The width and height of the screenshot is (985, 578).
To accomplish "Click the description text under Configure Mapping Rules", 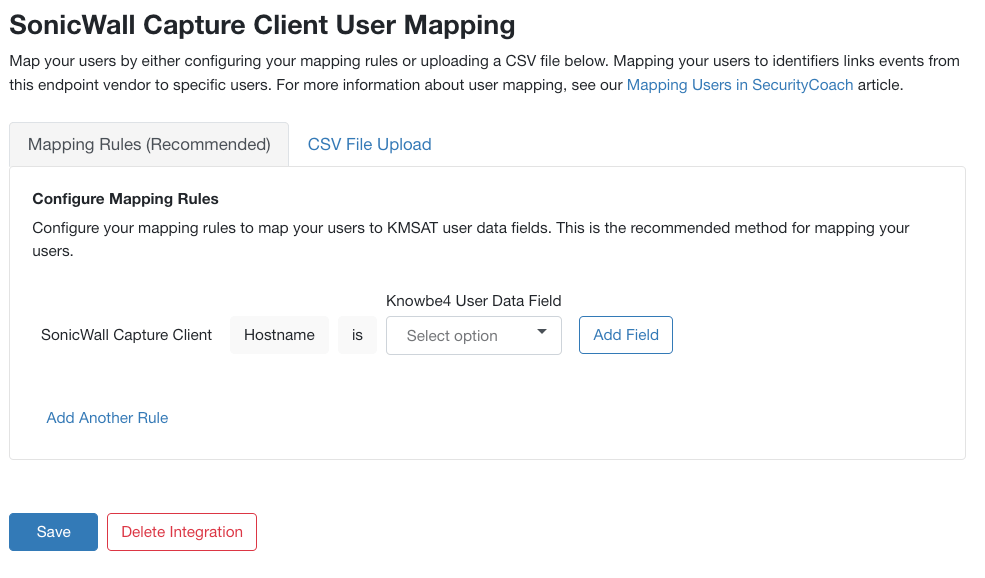I will (x=470, y=228).
